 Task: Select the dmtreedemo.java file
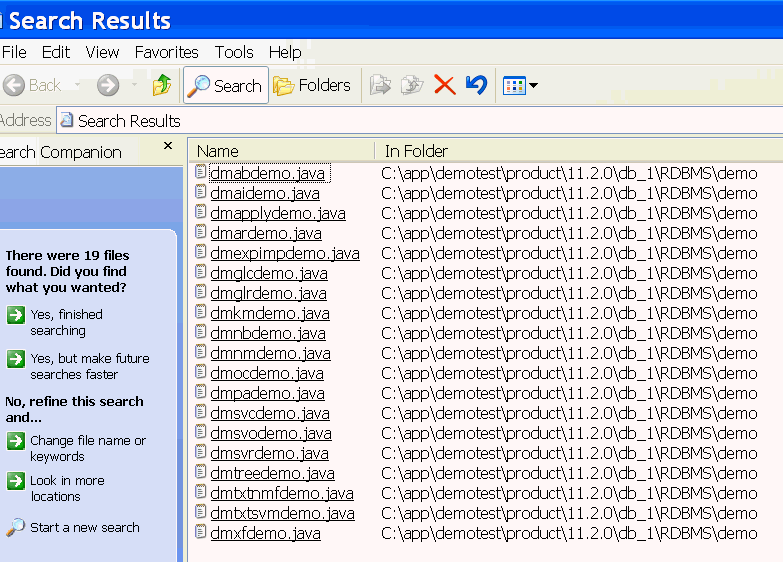point(272,473)
